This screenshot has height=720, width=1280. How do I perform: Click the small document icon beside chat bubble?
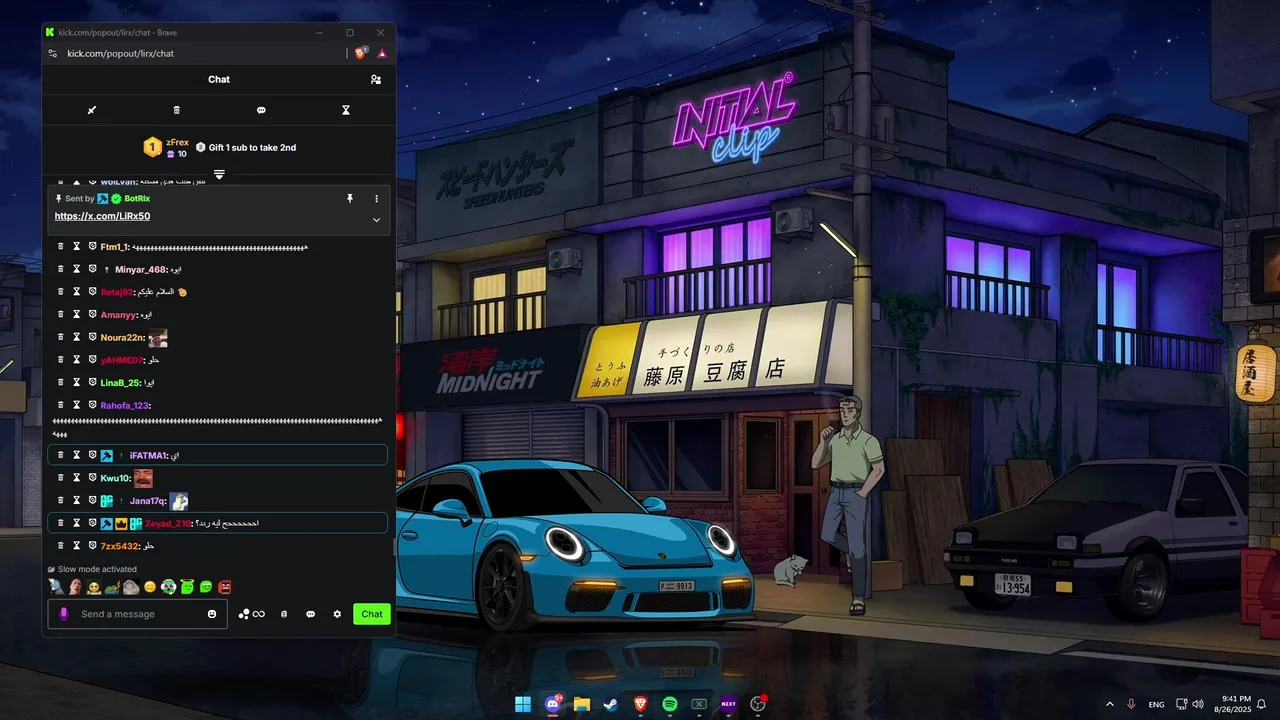[x=284, y=614]
